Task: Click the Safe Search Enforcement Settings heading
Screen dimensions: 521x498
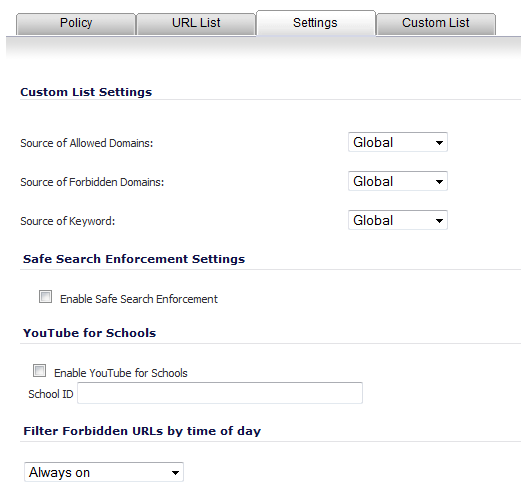Action: tap(134, 259)
